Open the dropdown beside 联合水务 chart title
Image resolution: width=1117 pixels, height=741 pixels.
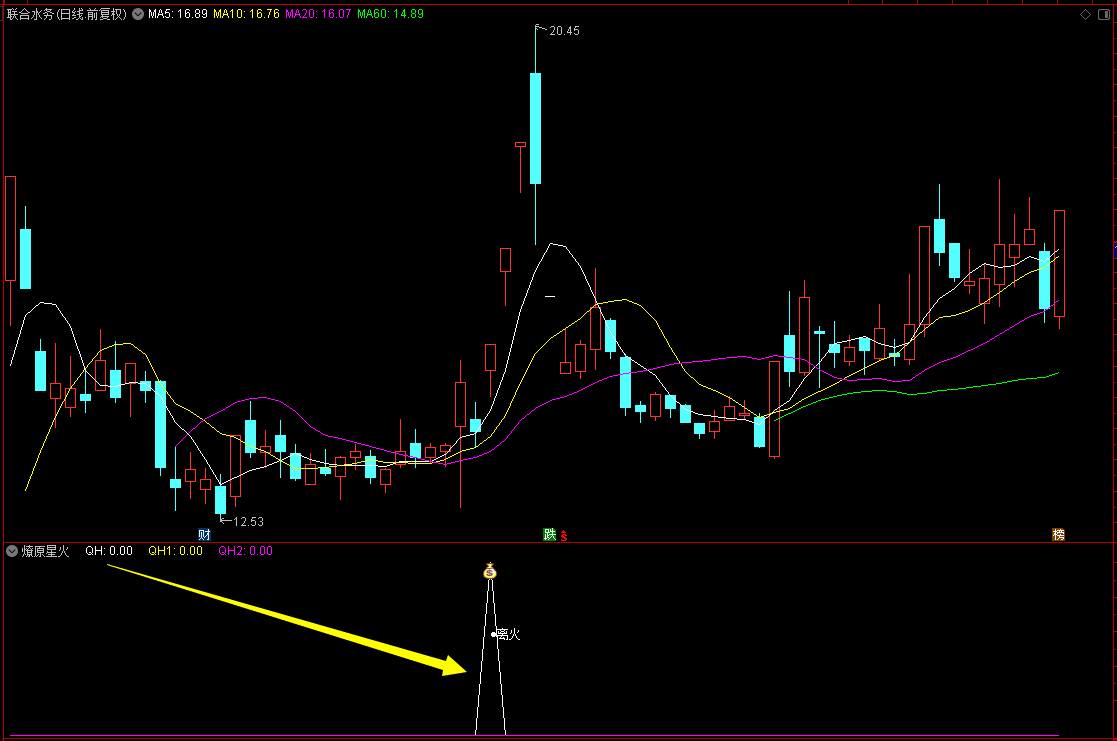(137, 14)
